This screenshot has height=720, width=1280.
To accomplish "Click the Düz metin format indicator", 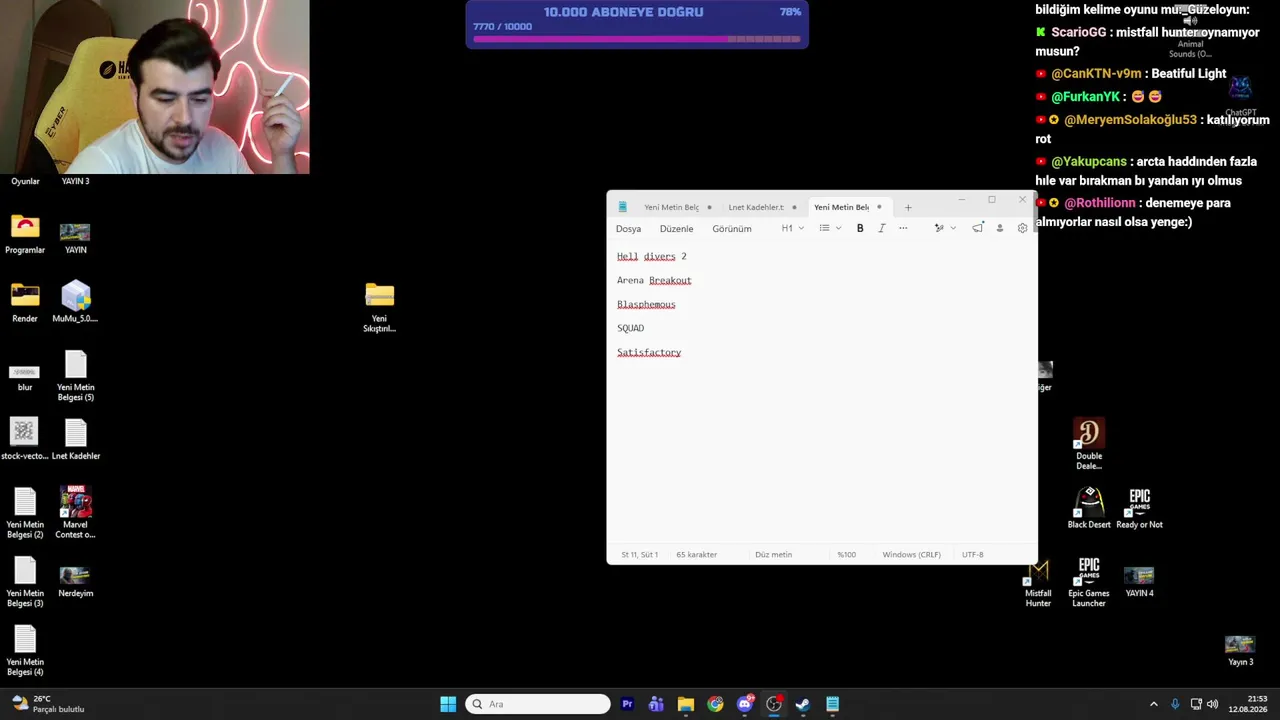I will [773, 554].
